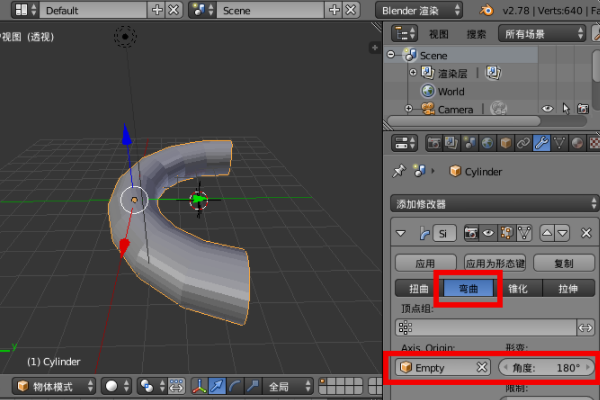This screenshot has width=600, height=400.
Task: Select the 拉伸 stretch deform mode
Action: [x=569, y=288]
